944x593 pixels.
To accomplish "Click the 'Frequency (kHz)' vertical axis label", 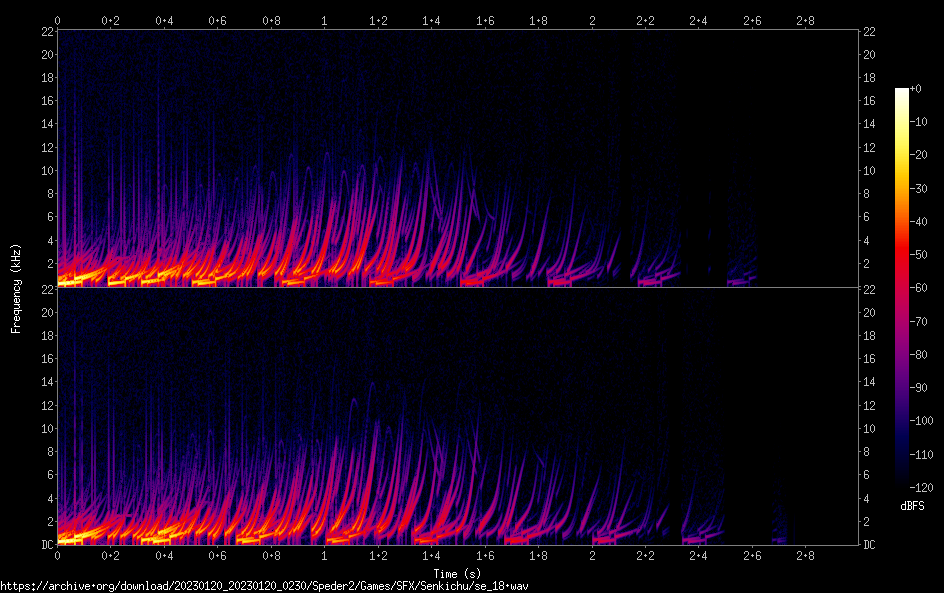I will pyautogui.click(x=16, y=288).
